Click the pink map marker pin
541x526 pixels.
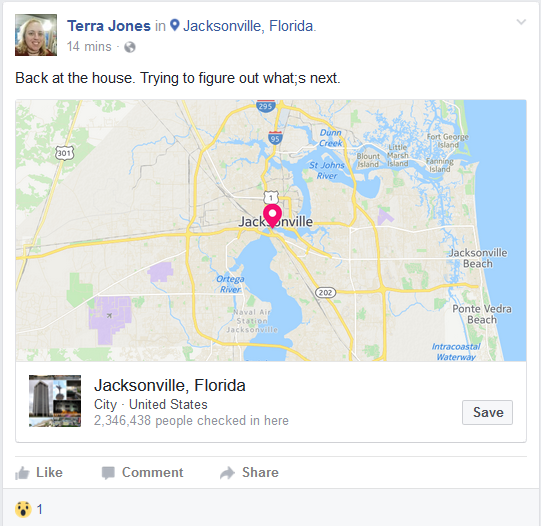272,216
